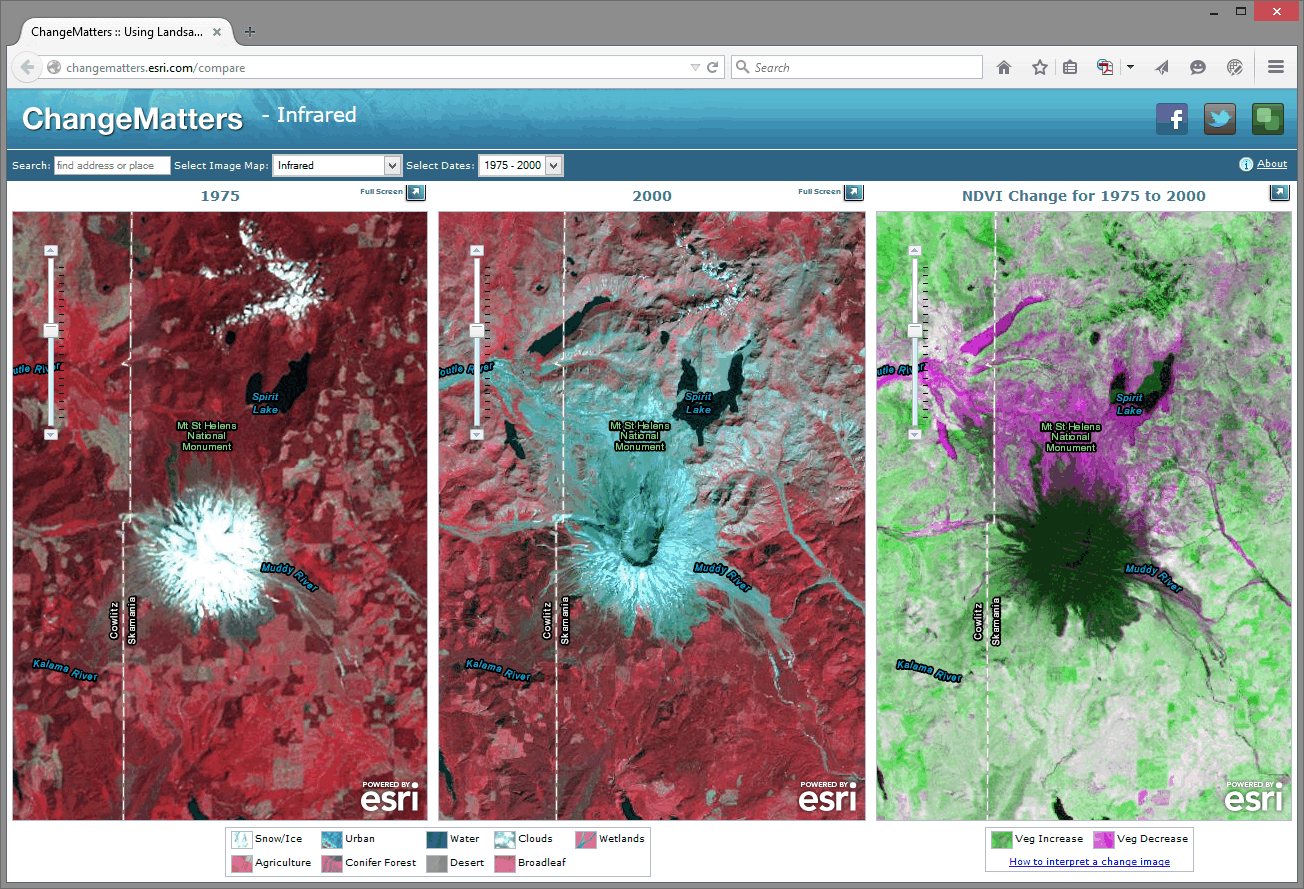Click Esri logo on the 2000 map
The image size is (1304, 889).
(x=827, y=797)
